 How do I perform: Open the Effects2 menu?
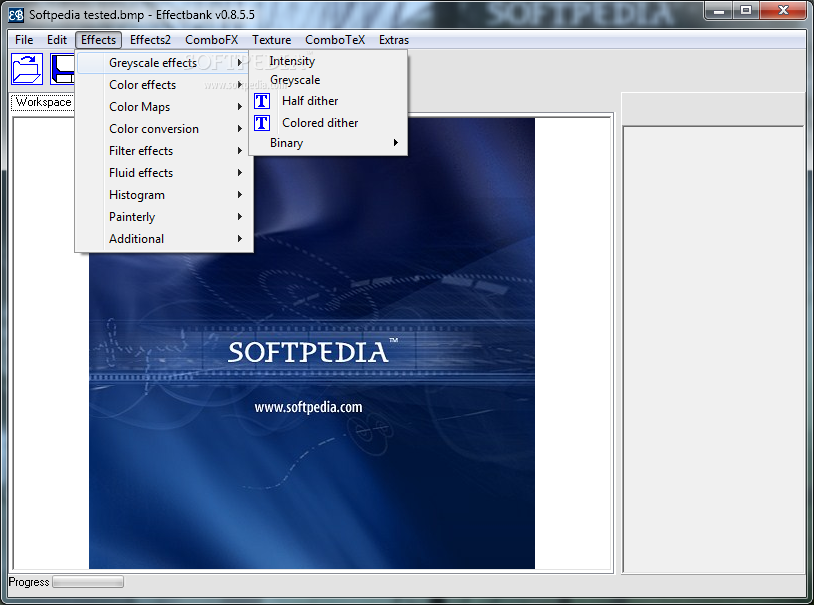(150, 40)
